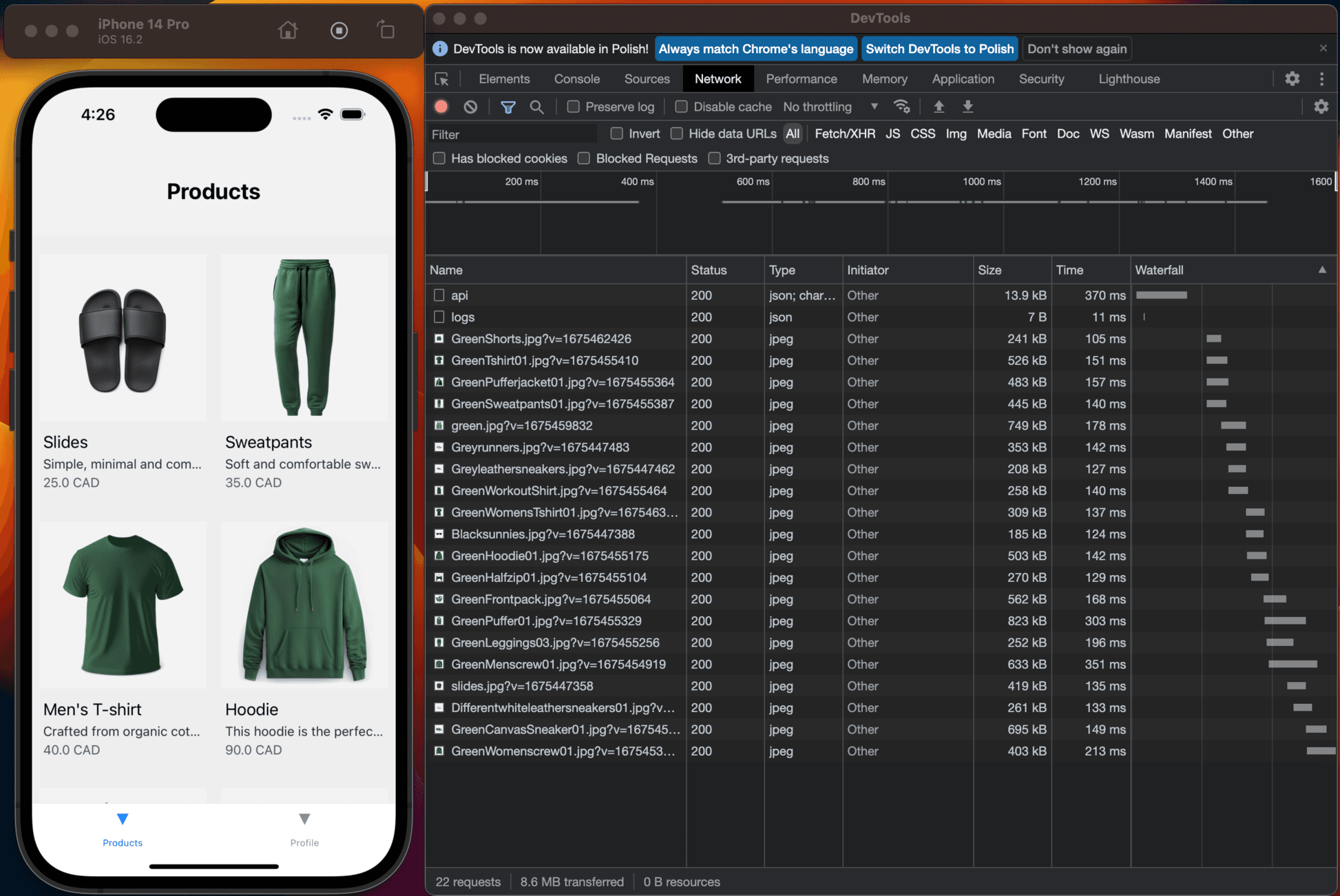This screenshot has height=896, width=1340.
Task: Click the Fetch/XHR filter button
Action: click(x=843, y=133)
